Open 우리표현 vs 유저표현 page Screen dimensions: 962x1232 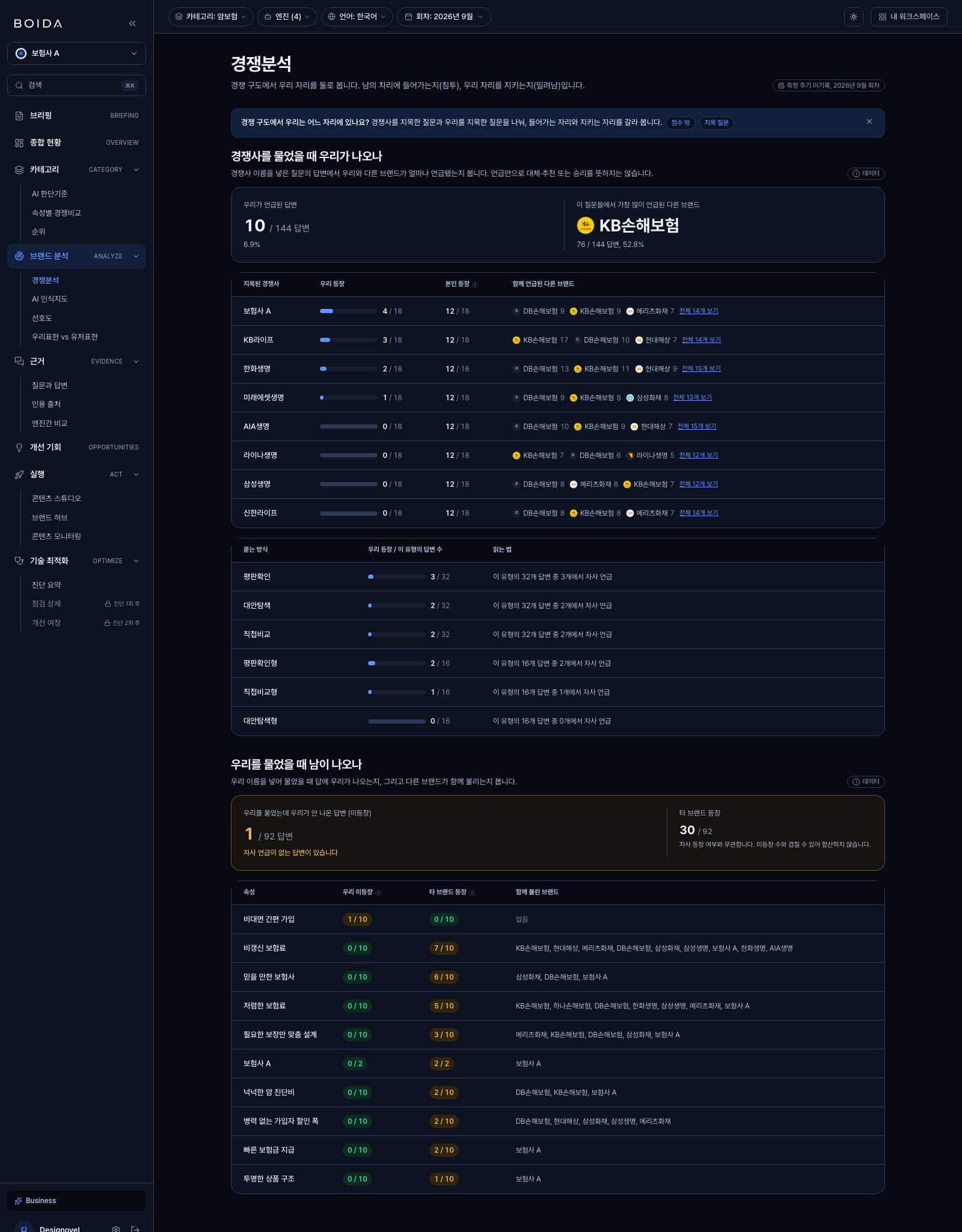click(65, 337)
